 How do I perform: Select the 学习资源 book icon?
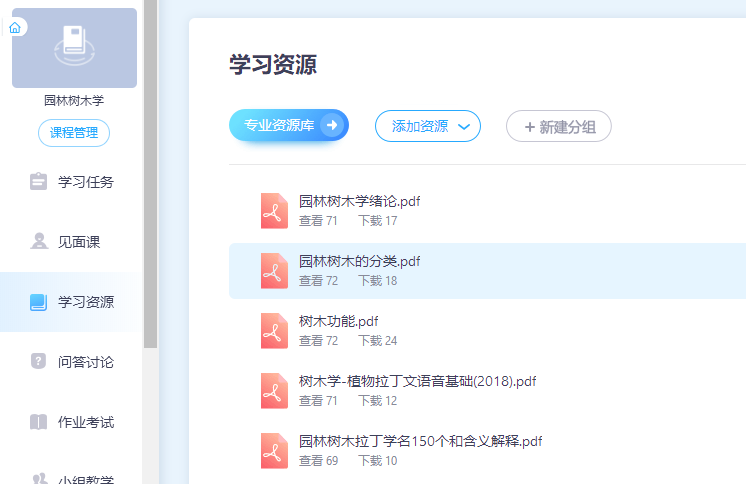[x=39, y=302]
